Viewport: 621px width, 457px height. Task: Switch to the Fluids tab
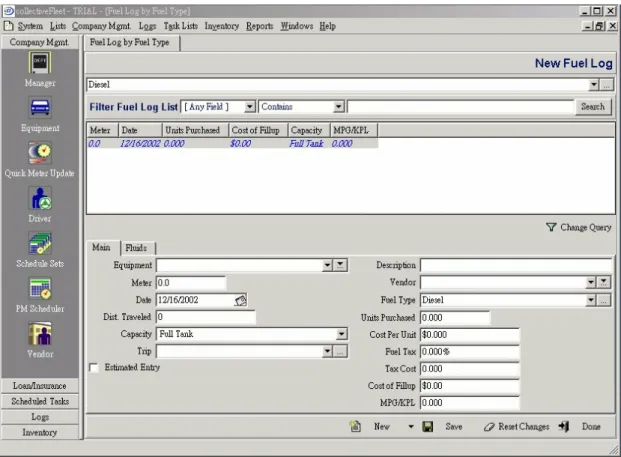coord(136,248)
